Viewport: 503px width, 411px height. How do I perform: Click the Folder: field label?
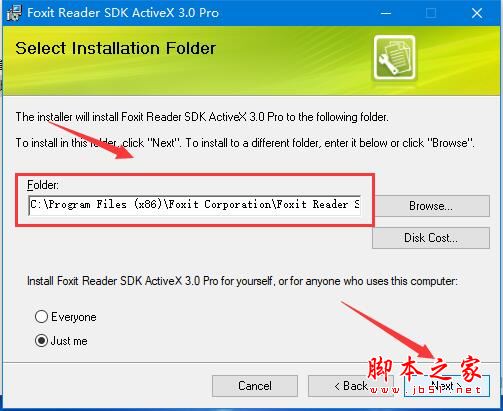(43, 185)
